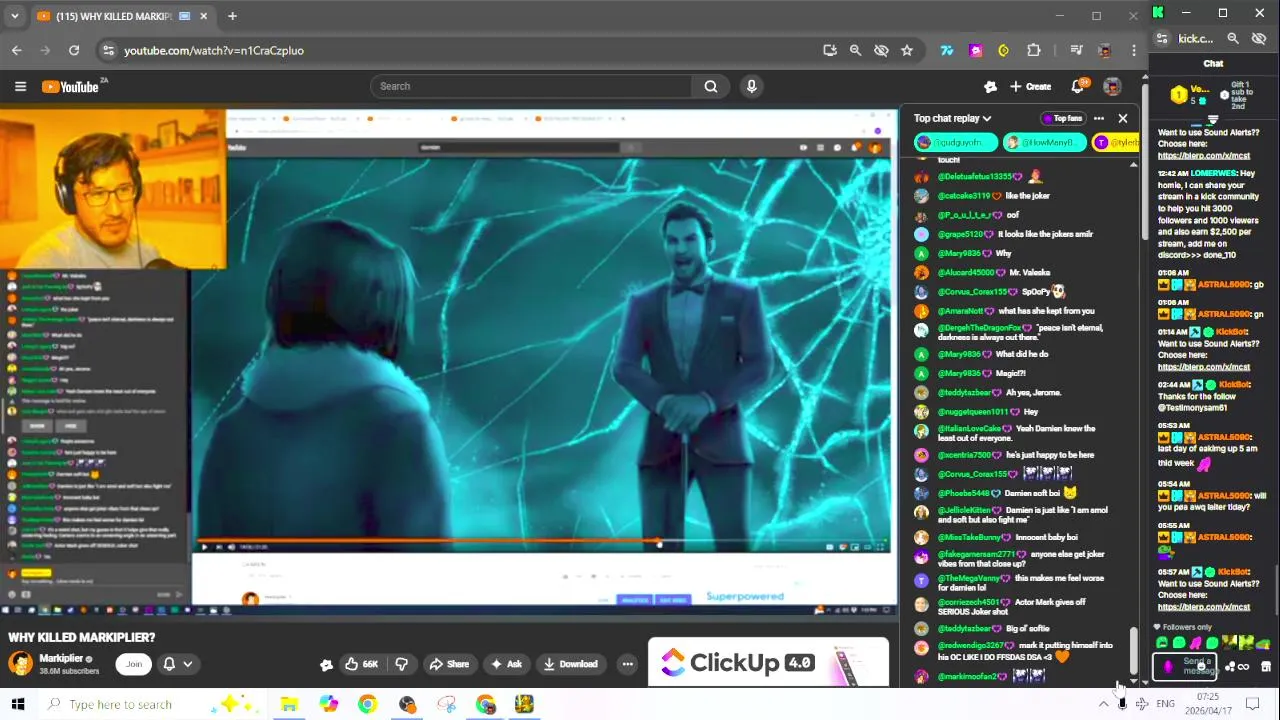Click the Ask button under the video
This screenshot has width=1280, height=720.
[x=506, y=664]
